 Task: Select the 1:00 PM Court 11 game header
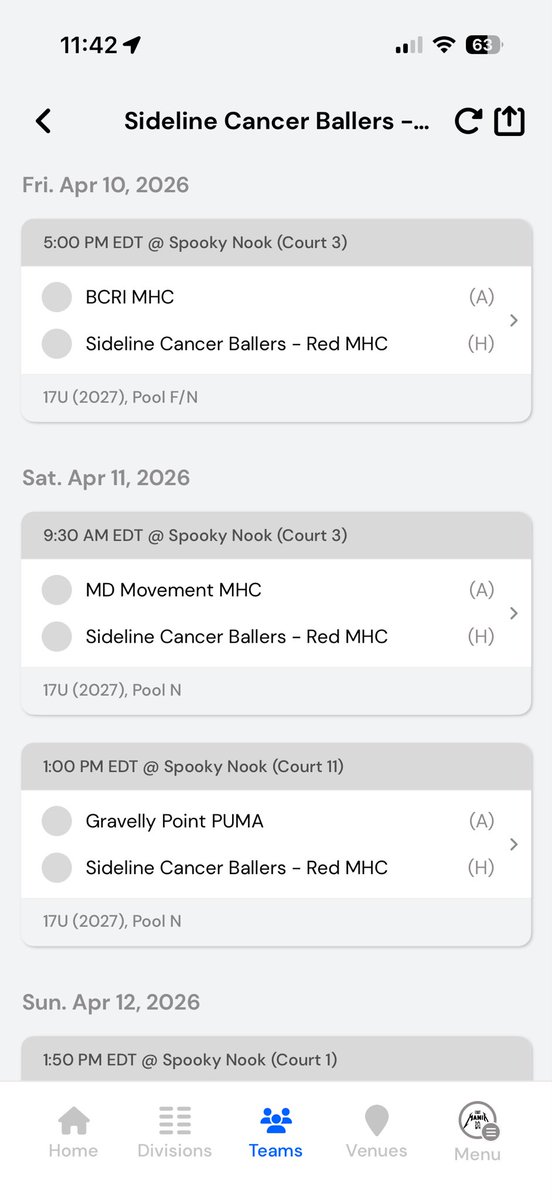coord(276,767)
